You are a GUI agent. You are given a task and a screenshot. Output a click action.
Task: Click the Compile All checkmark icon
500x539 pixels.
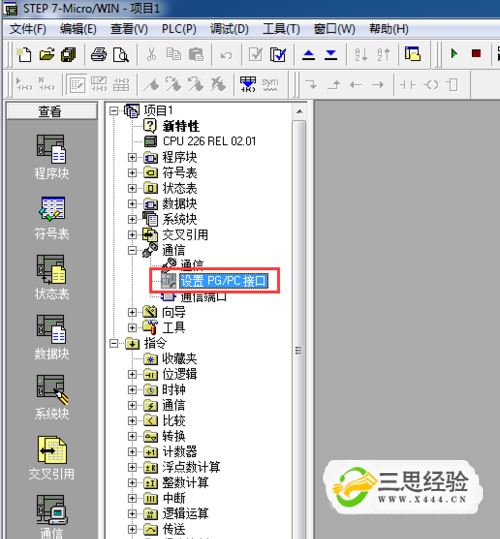point(278,54)
